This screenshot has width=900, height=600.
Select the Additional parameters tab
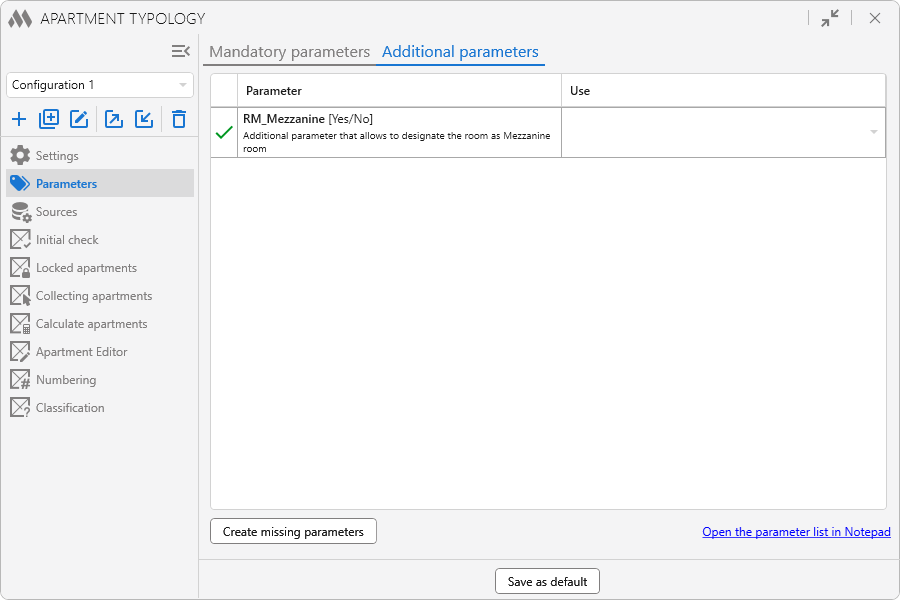460,52
